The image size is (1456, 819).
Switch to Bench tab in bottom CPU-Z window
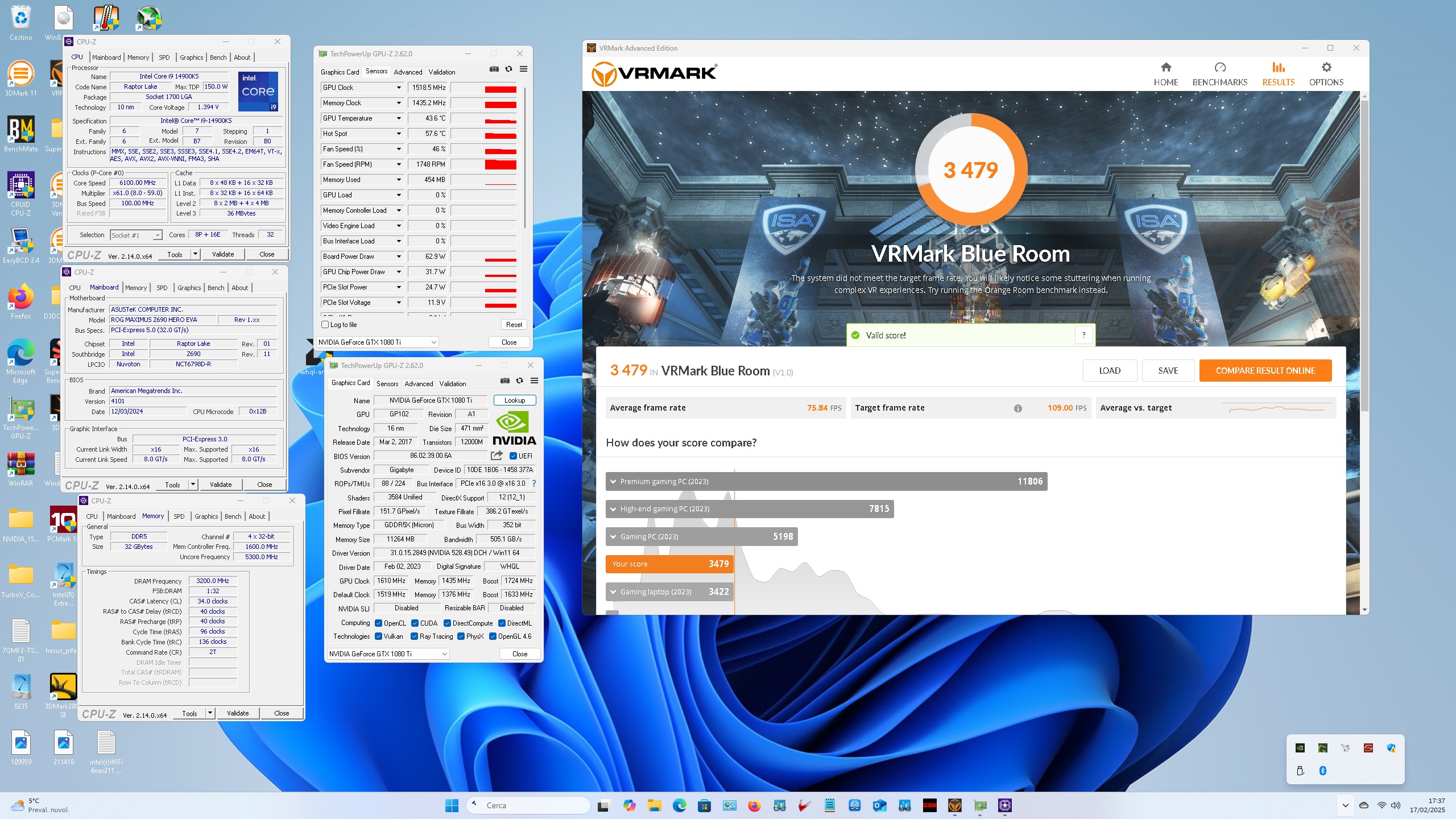coord(233,516)
